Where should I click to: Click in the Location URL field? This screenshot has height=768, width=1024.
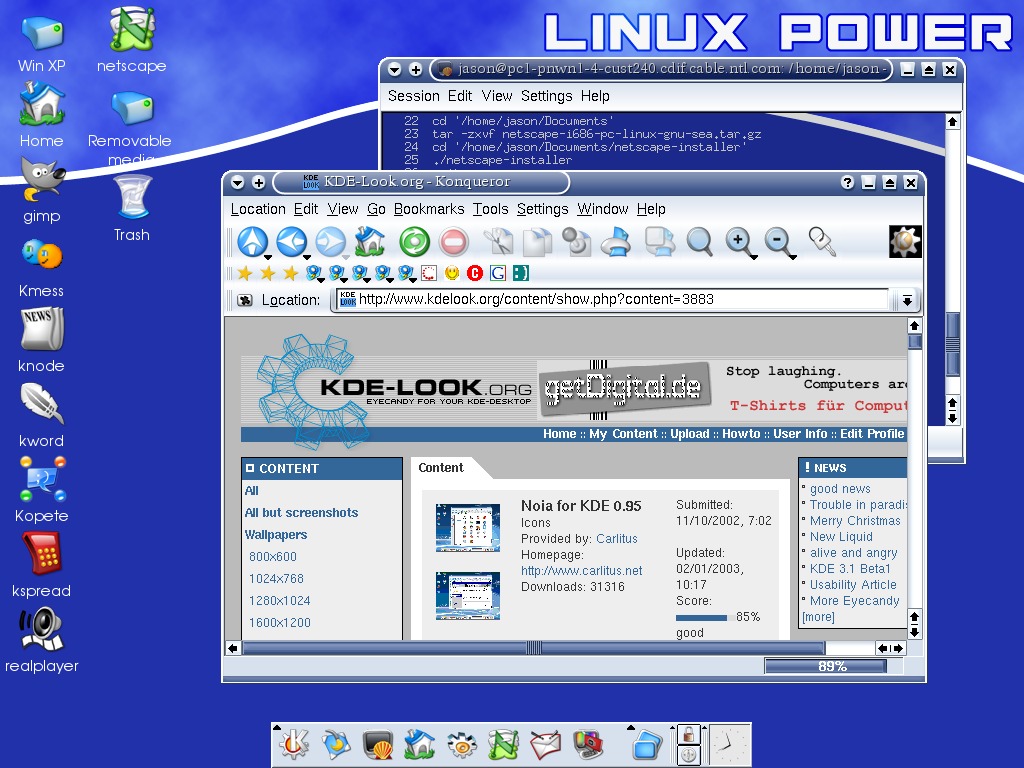click(x=614, y=300)
